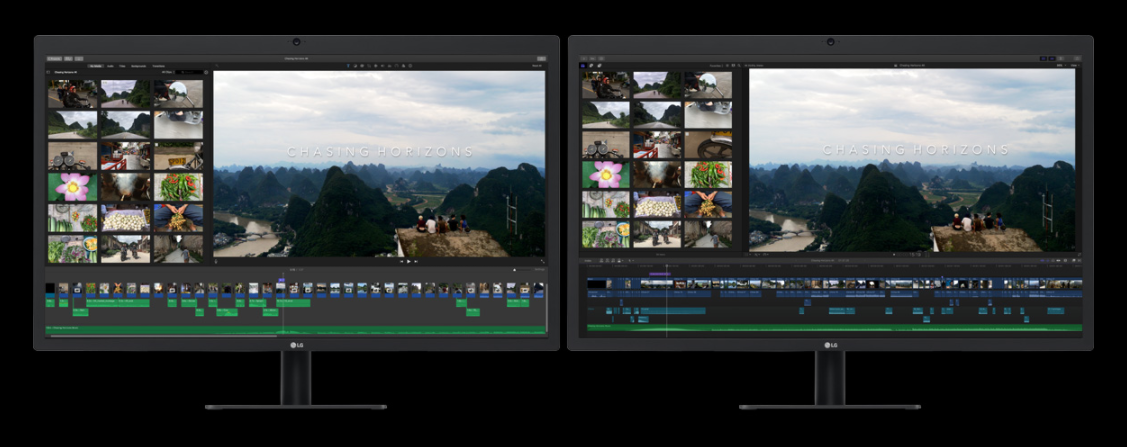Click the share icon in iMovie's title bar
This screenshot has height=447, width=1127.
[541, 58]
